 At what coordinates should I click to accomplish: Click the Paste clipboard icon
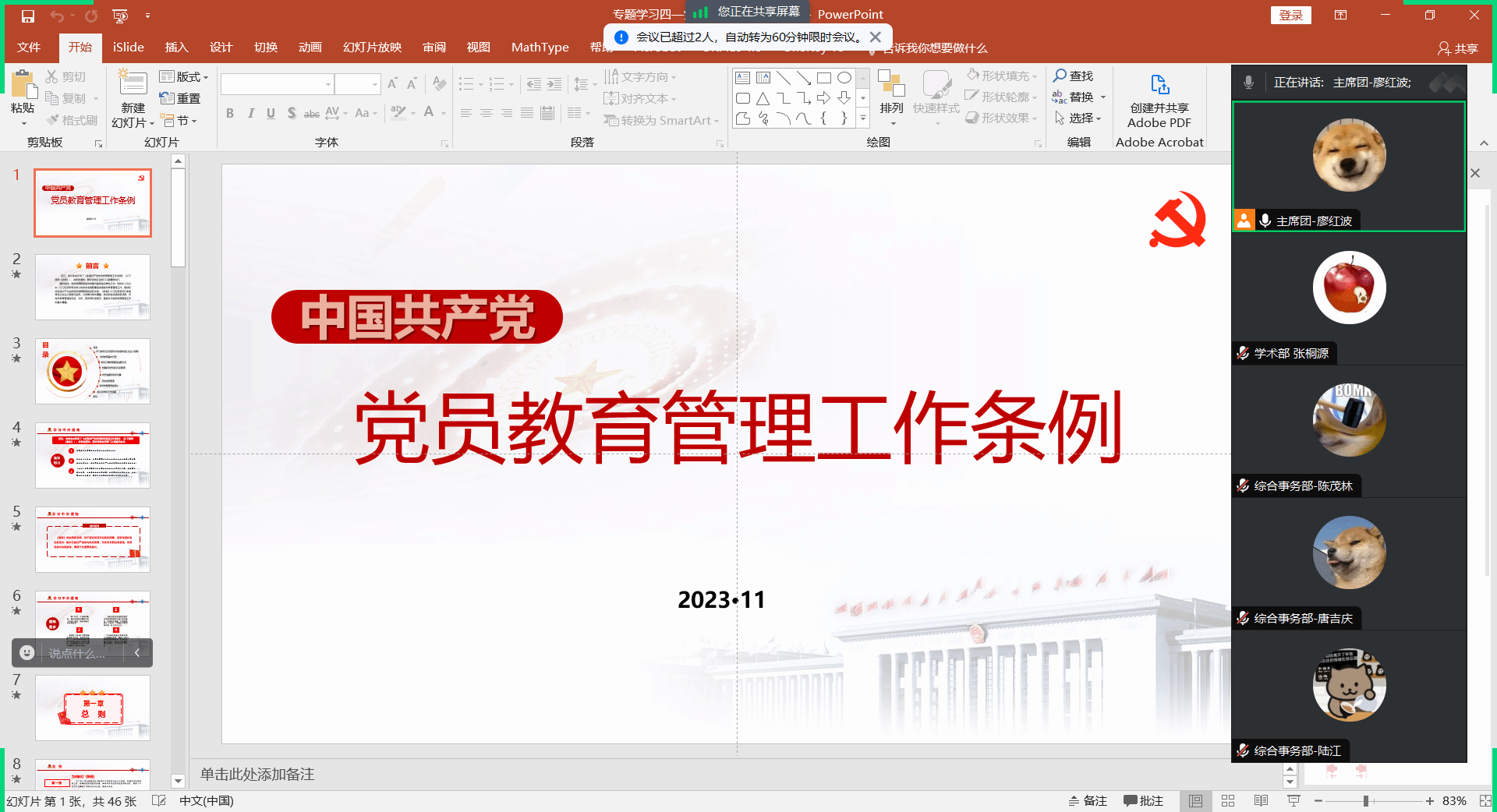23,86
